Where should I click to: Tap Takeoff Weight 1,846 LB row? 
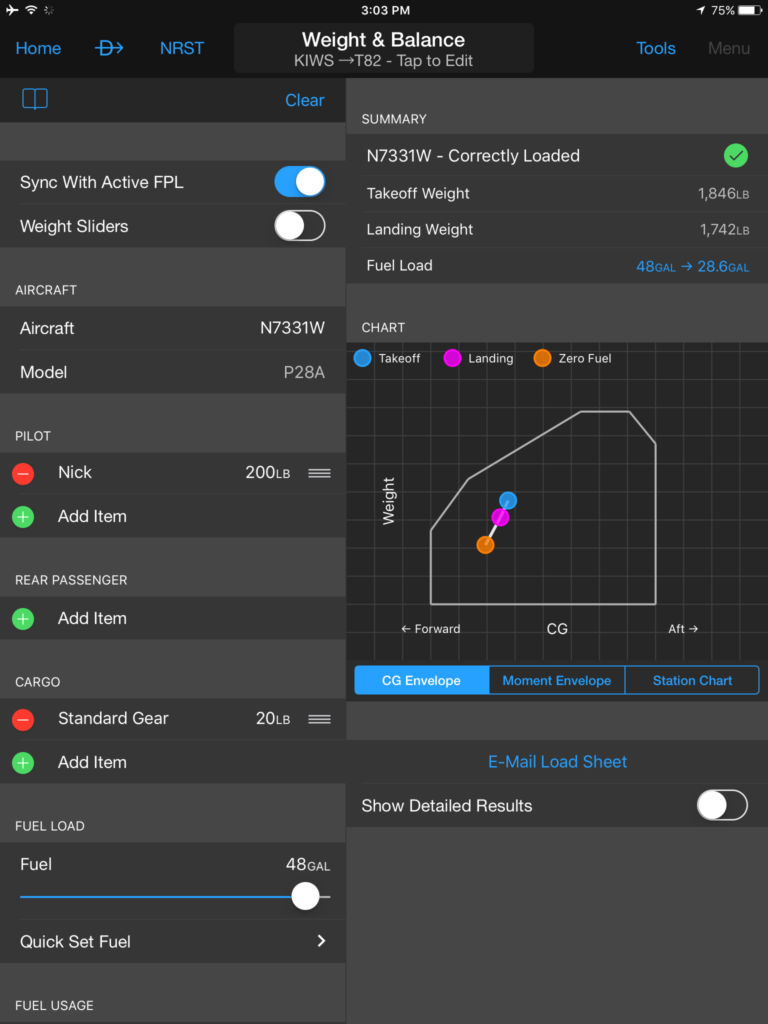tap(557, 193)
